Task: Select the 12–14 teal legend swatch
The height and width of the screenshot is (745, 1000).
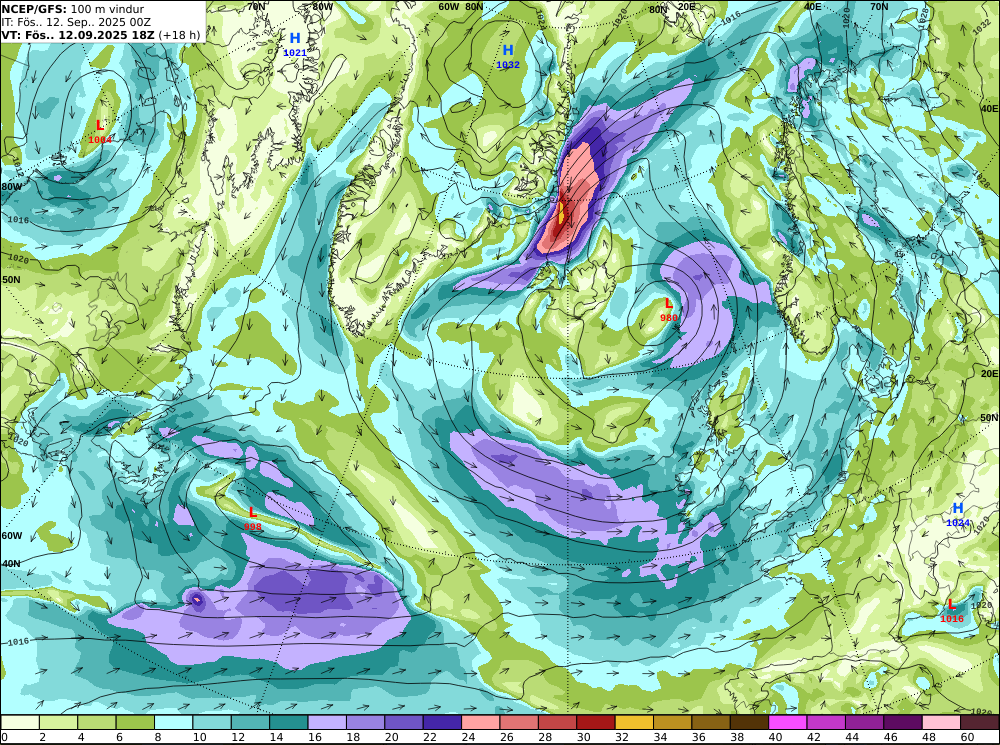Action: coord(250,722)
